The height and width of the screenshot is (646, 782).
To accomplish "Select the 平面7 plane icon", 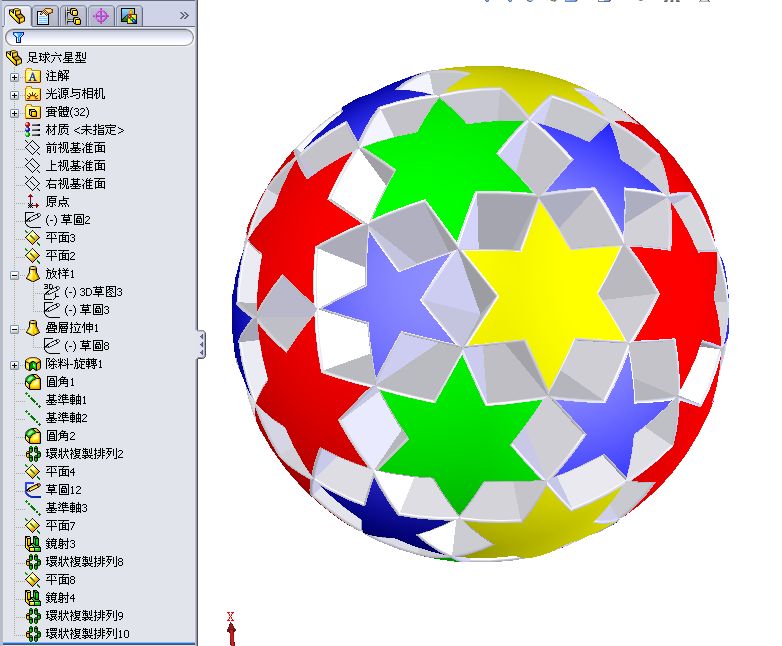I will 32,526.
